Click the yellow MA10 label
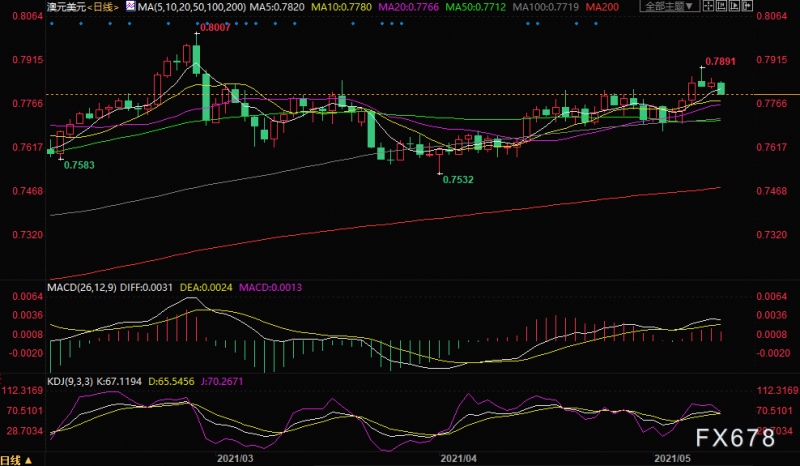 [x=336, y=6]
